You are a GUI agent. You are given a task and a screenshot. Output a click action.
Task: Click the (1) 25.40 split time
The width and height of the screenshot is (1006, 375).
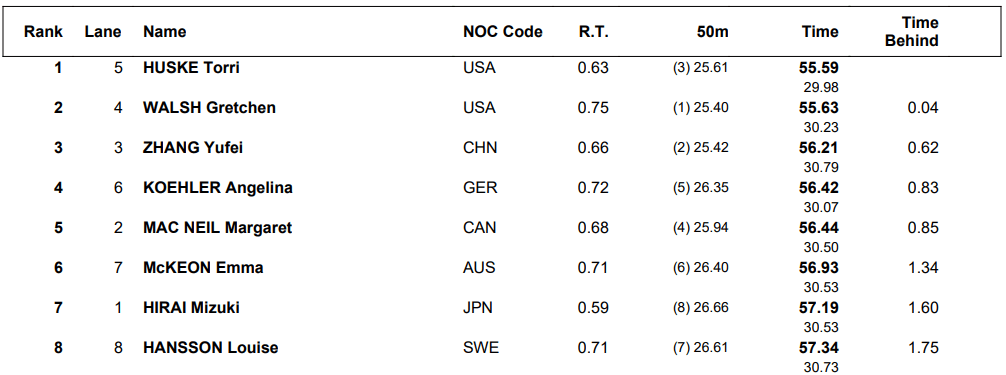point(701,107)
